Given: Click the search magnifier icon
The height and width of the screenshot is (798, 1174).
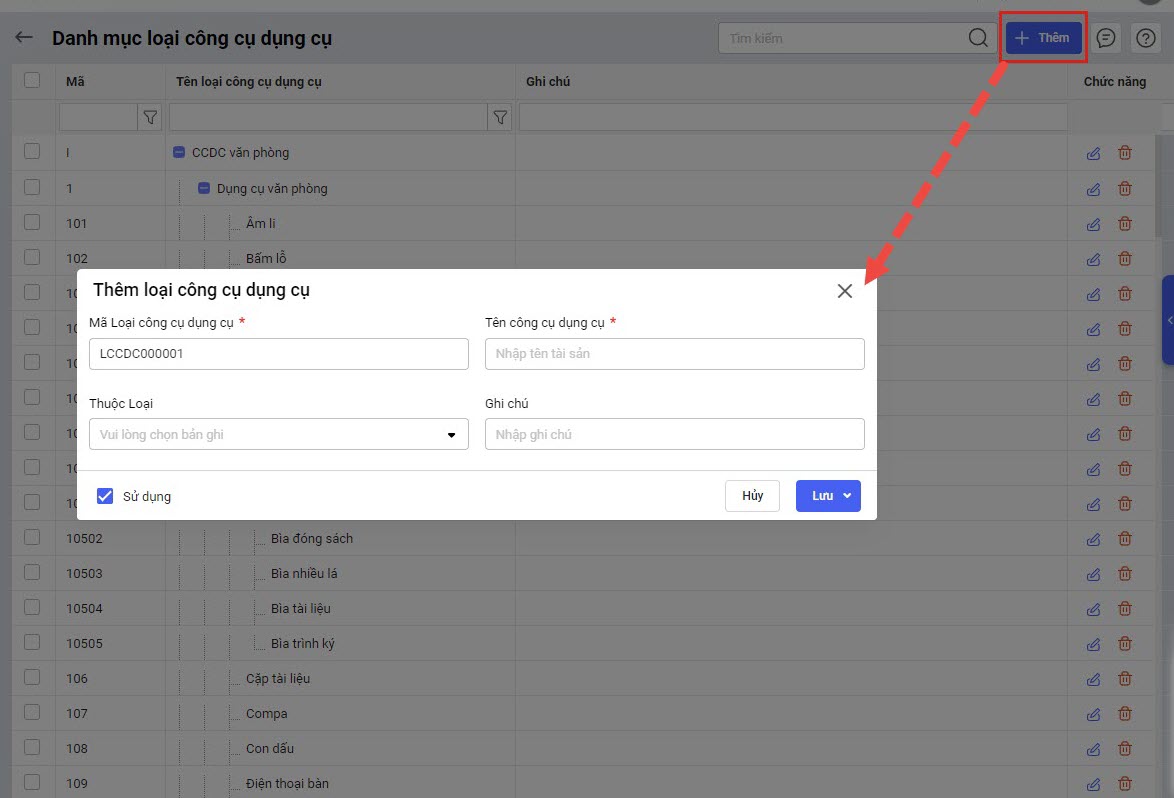Looking at the screenshot, I should (x=978, y=38).
